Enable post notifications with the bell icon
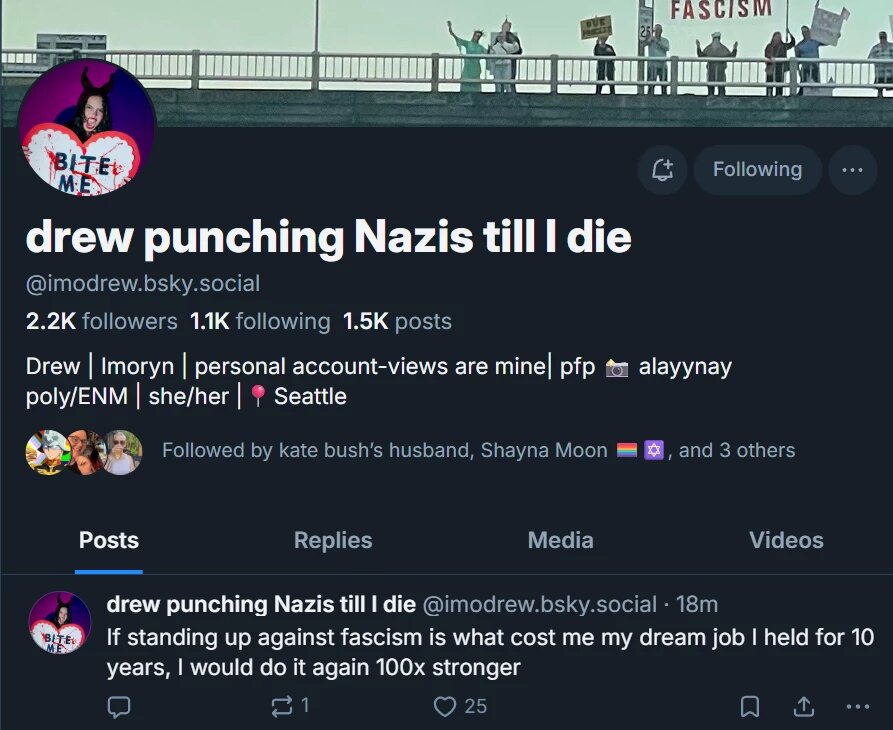Screen dimensions: 893x730 (x=662, y=169)
